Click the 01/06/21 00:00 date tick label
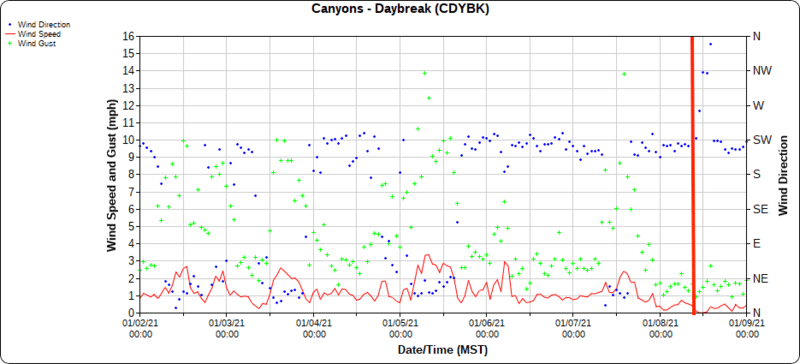The height and width of the screenshot is (364, 800). pyautogui.click(x=487, y=328)
